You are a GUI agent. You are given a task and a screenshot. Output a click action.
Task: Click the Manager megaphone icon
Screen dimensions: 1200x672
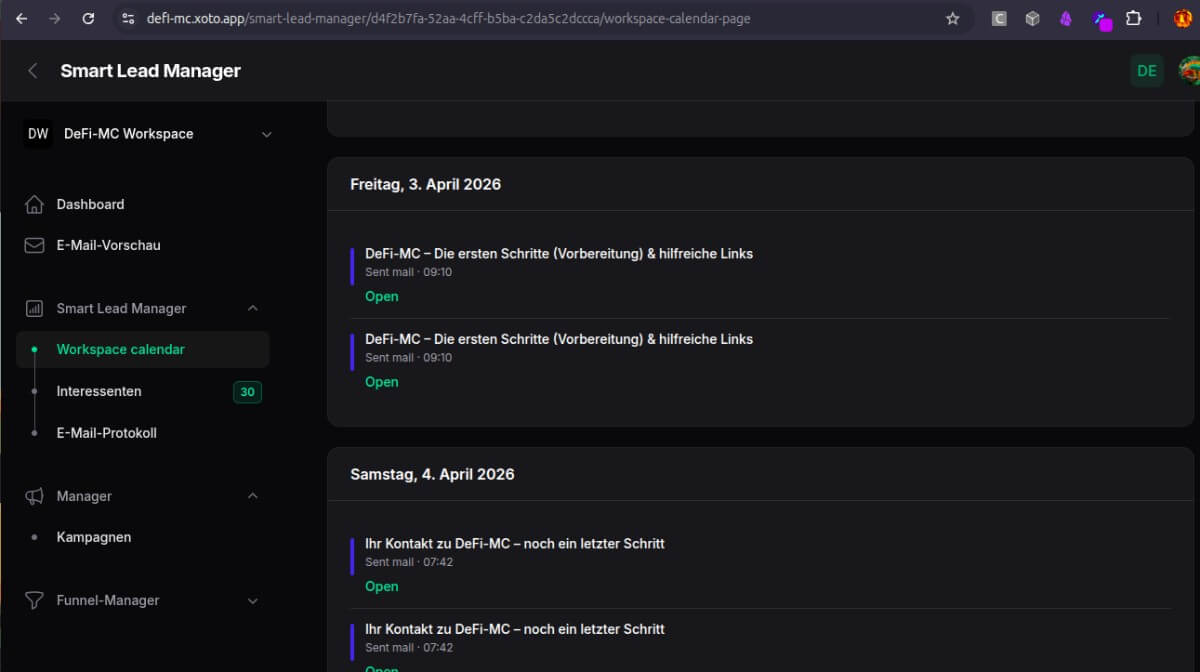[34, 496]
